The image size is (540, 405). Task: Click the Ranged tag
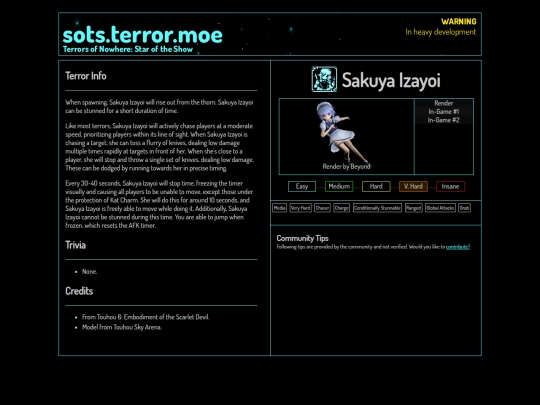[x=414, y=208]
